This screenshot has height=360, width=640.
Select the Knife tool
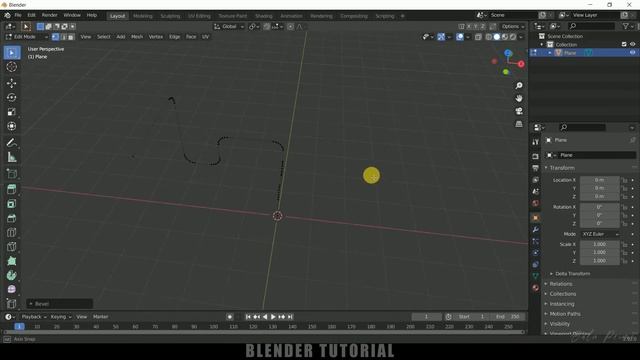click(12, 247)
